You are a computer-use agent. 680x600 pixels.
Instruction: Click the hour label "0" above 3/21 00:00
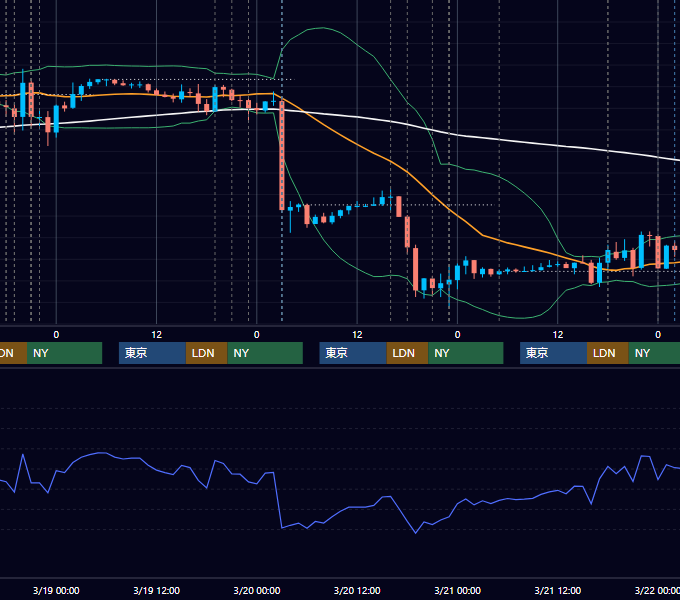(x=458, y=335)
